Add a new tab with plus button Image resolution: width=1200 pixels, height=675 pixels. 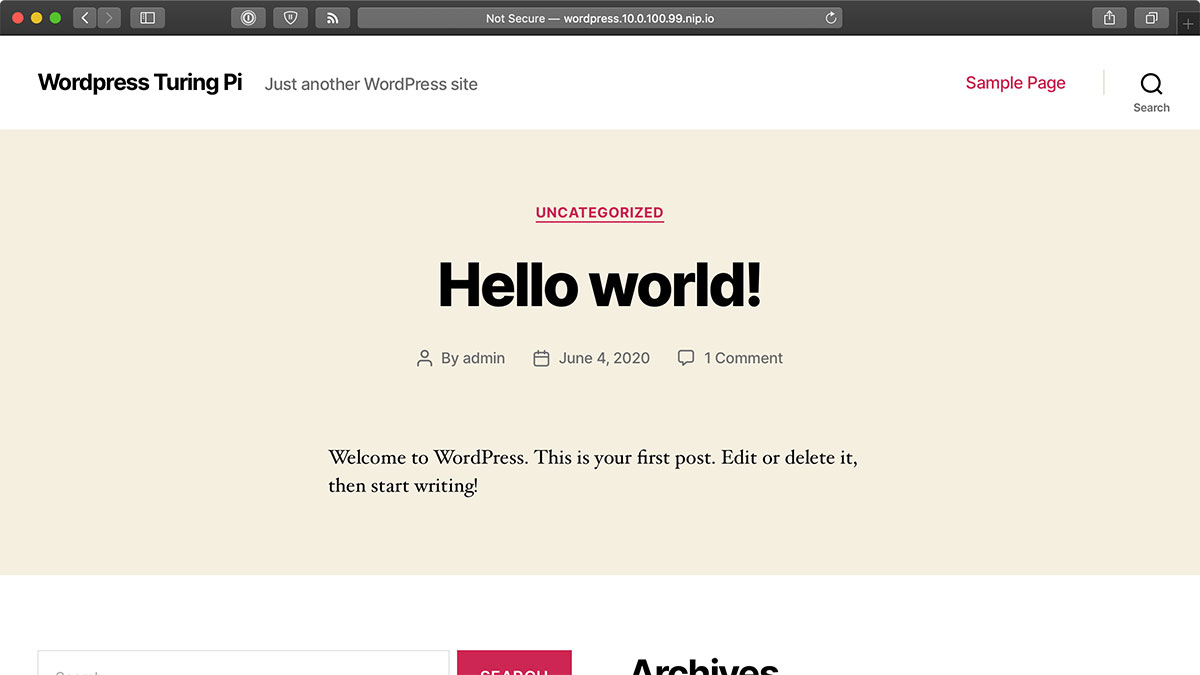coord(1188,23)
